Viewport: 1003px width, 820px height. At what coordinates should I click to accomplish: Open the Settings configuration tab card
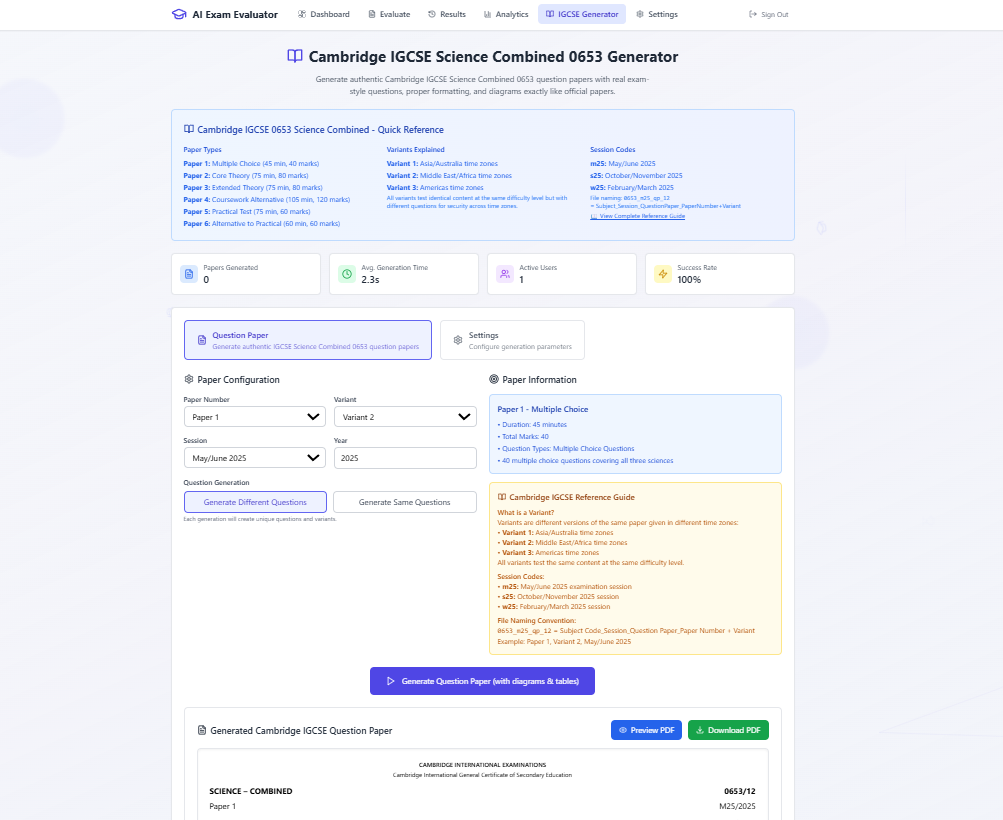[x=511, y=339]
